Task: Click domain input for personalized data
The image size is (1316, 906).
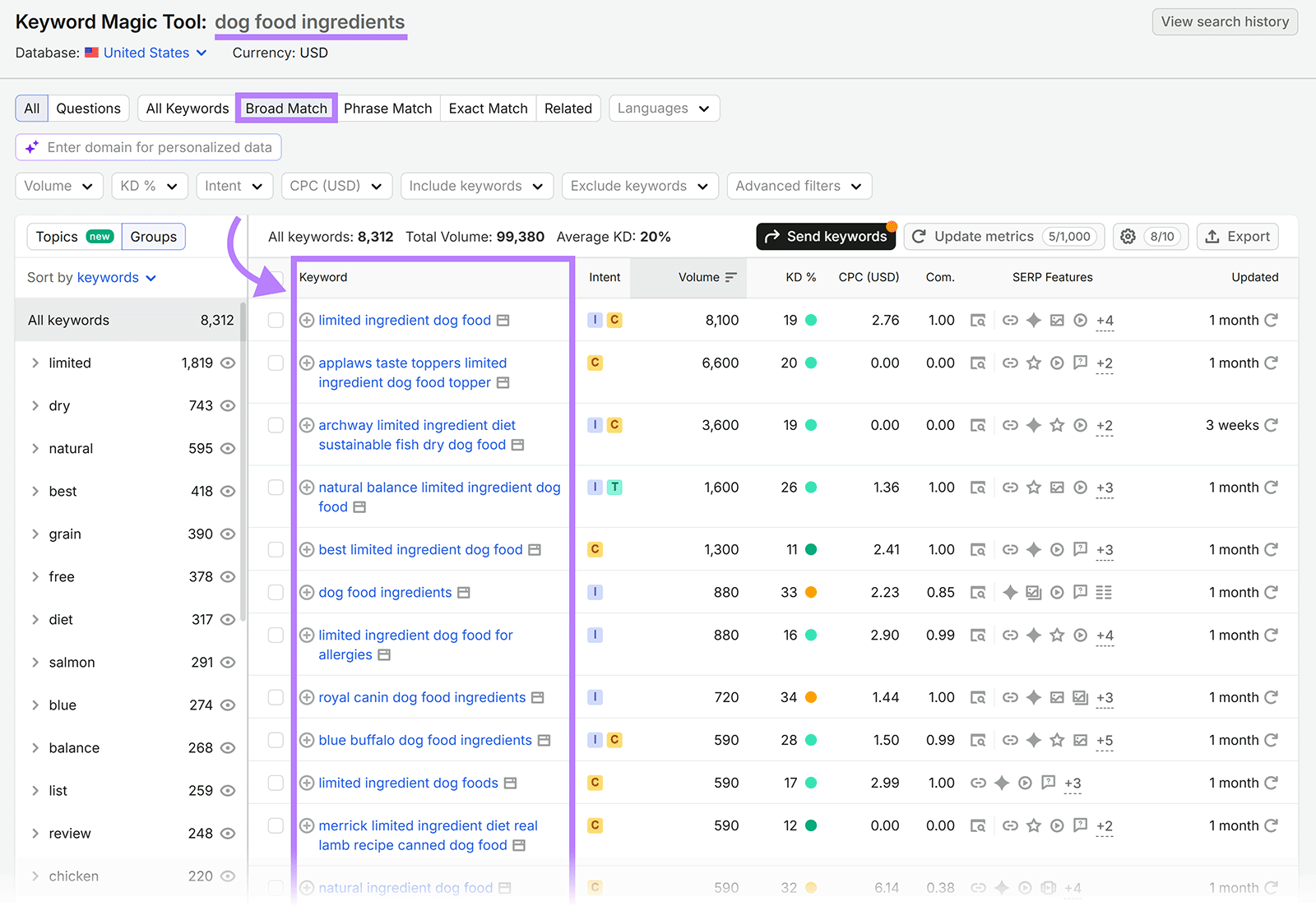Action: click(x=149, y=147)
